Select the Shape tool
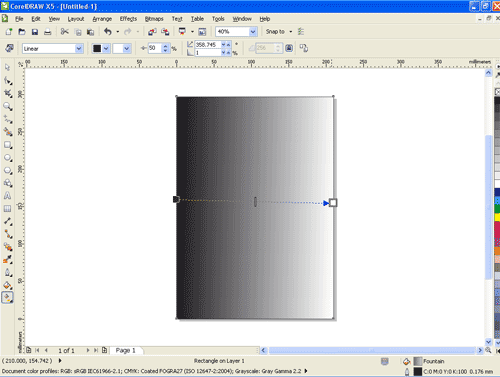The height and width of the screenshot is (377, 500). 7,81
